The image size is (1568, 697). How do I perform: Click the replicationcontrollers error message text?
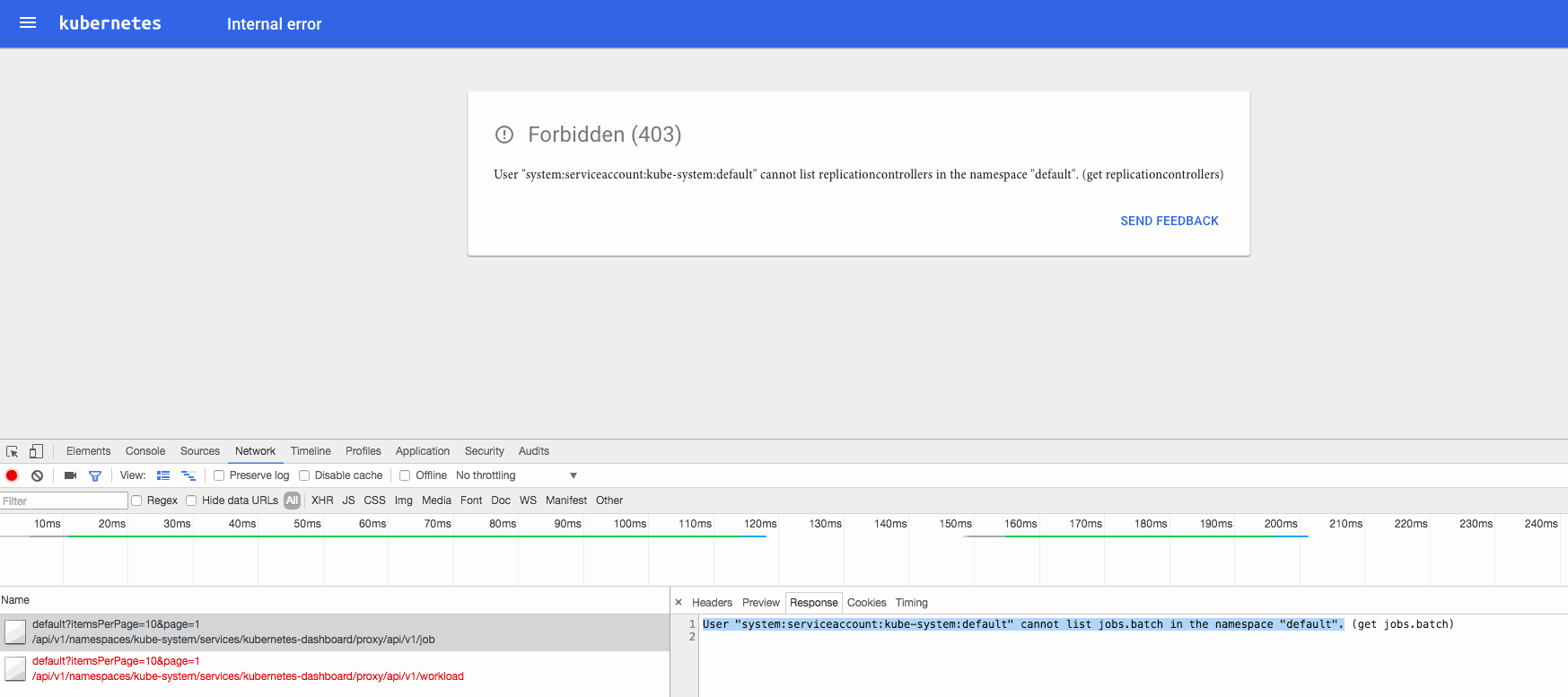pos(859,174)
